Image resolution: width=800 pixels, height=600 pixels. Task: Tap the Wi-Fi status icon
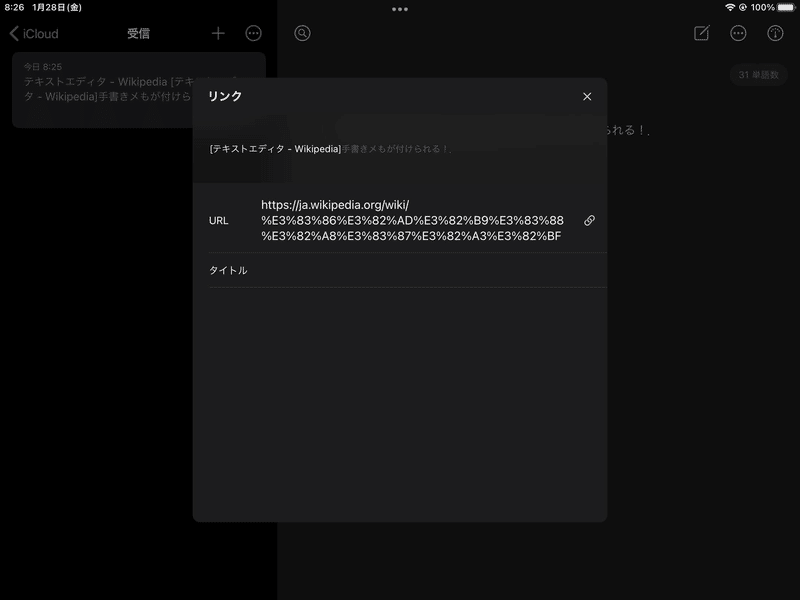[730, 7]
